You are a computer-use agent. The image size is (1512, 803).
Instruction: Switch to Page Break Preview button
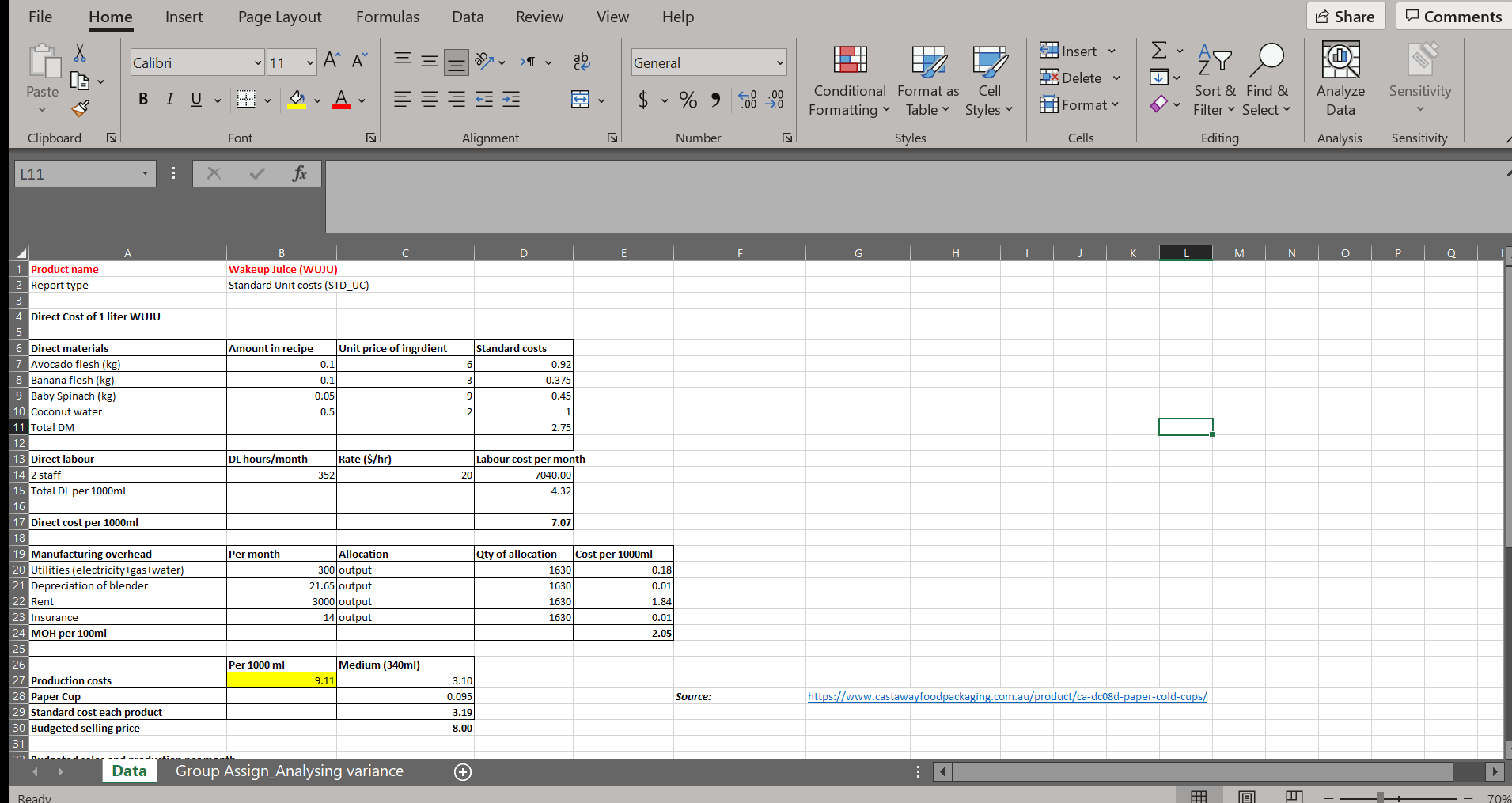(x=1294, y=797)
